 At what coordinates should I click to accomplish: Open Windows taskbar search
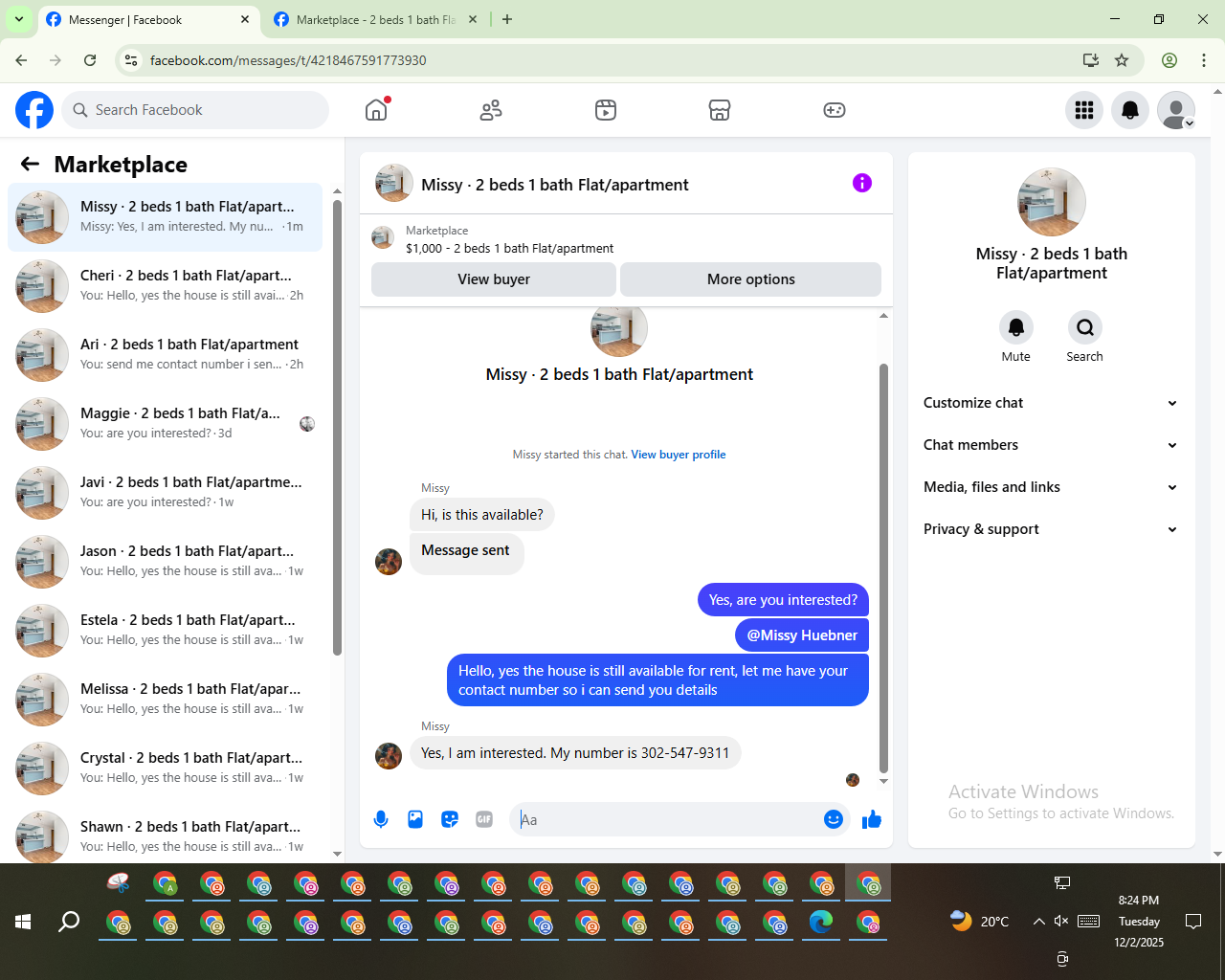point(69,922)
